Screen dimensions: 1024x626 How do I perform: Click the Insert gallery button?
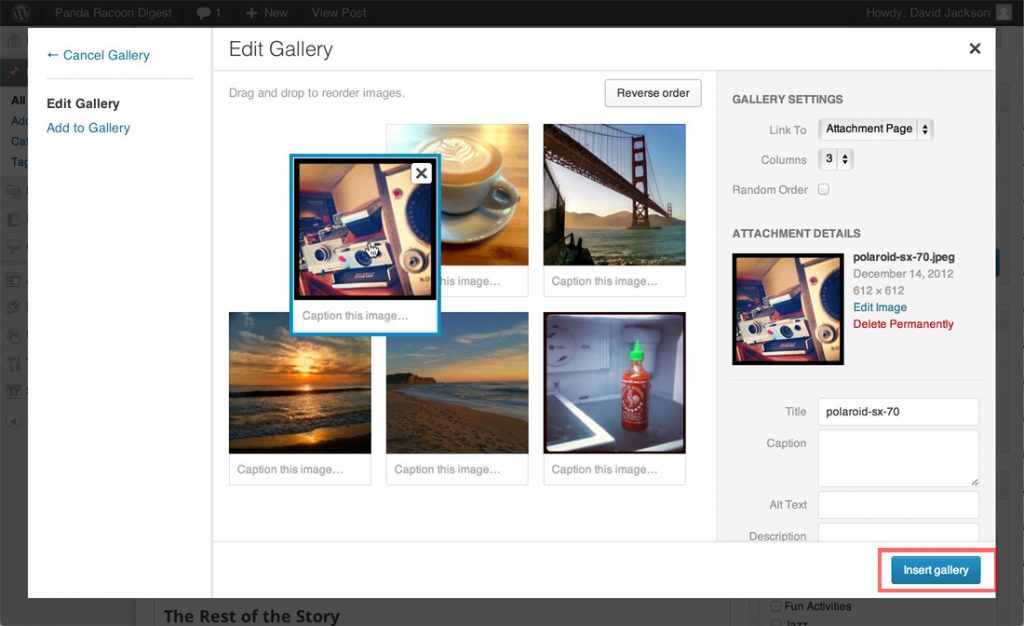pyautogui.click(x=936, y=570)
